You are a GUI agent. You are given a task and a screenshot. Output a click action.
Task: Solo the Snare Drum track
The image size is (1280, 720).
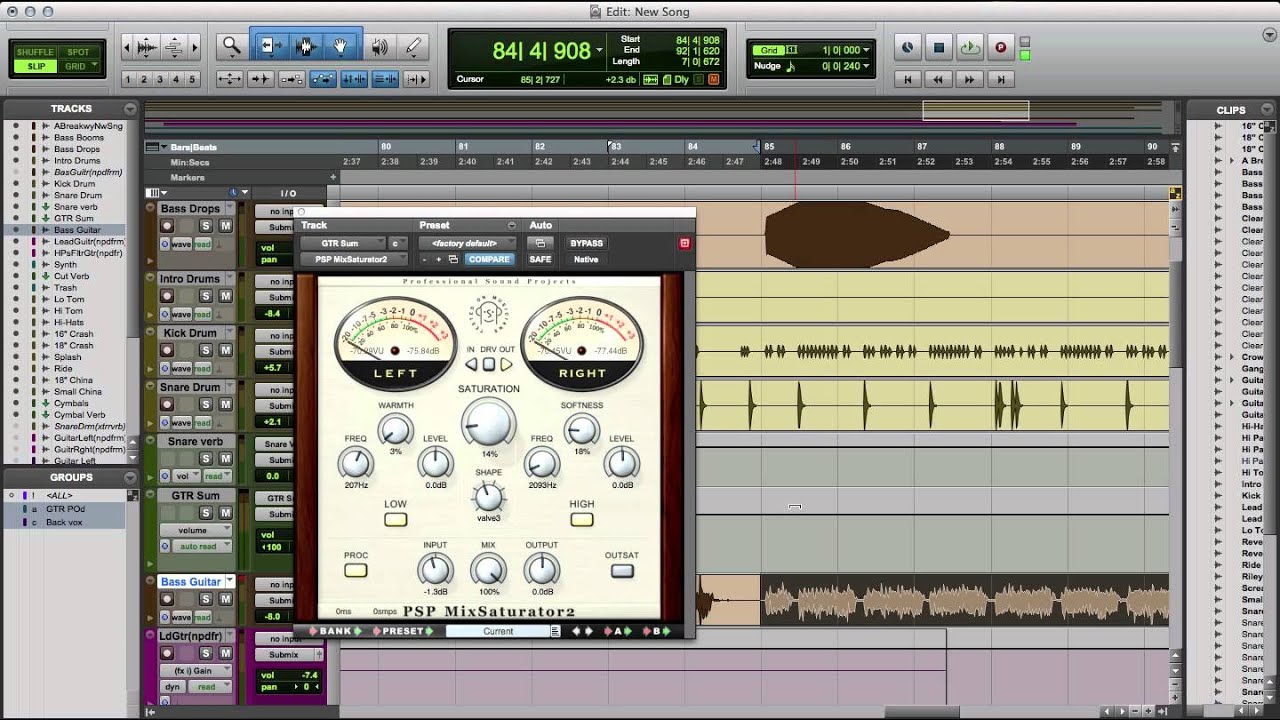pyautogui.click(x=205, y=405)
